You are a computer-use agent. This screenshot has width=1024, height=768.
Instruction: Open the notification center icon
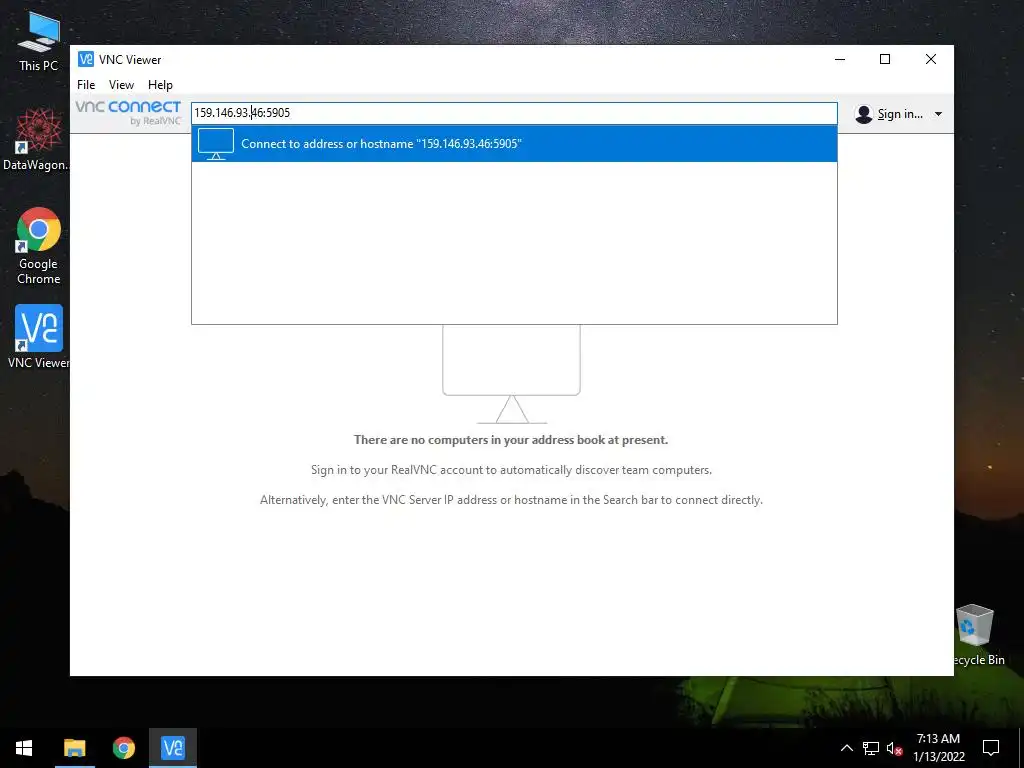tap(991, 748)
